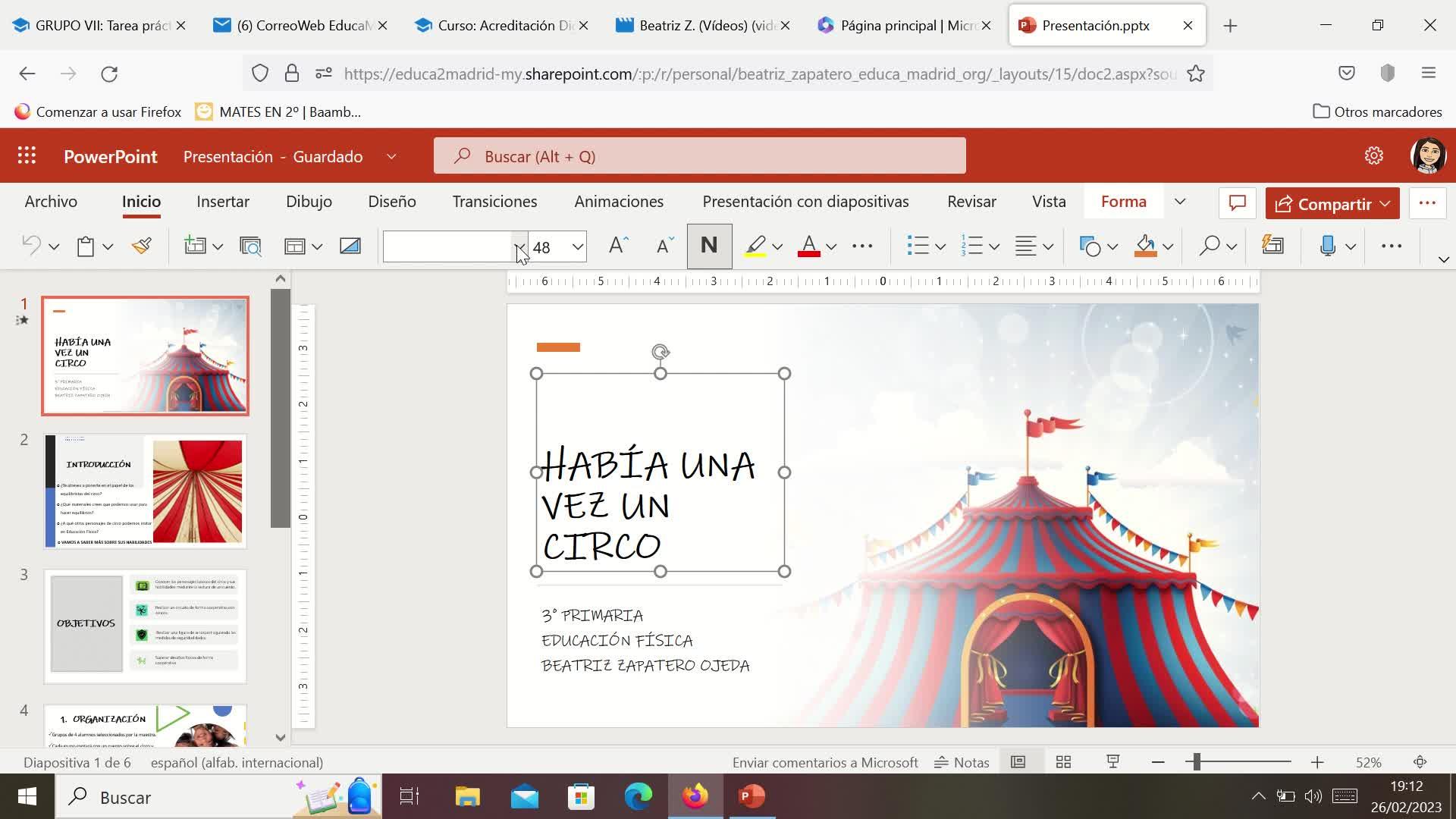The width and height of the screenshot is (1456, 819).
Task: Click Enviar comentarios a Microsoft link
Action: pyautogui.click(x=824, y=762)
